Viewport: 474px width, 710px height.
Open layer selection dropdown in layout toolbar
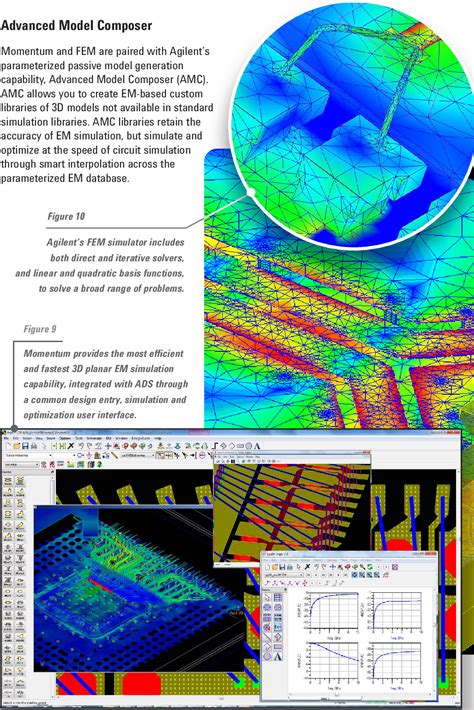pos(153,456)
